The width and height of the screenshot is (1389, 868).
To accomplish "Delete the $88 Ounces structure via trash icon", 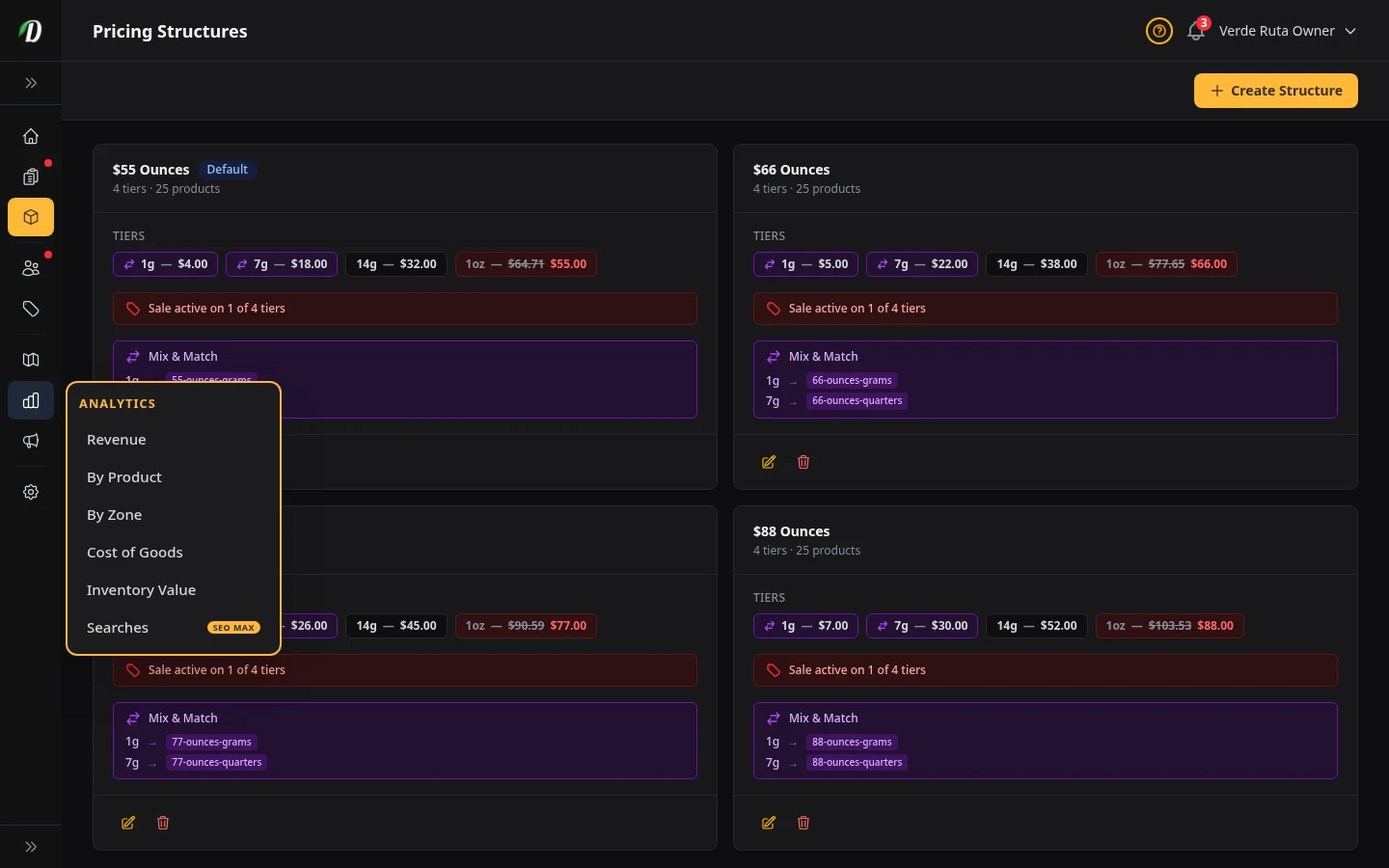I will pos(803,823).
